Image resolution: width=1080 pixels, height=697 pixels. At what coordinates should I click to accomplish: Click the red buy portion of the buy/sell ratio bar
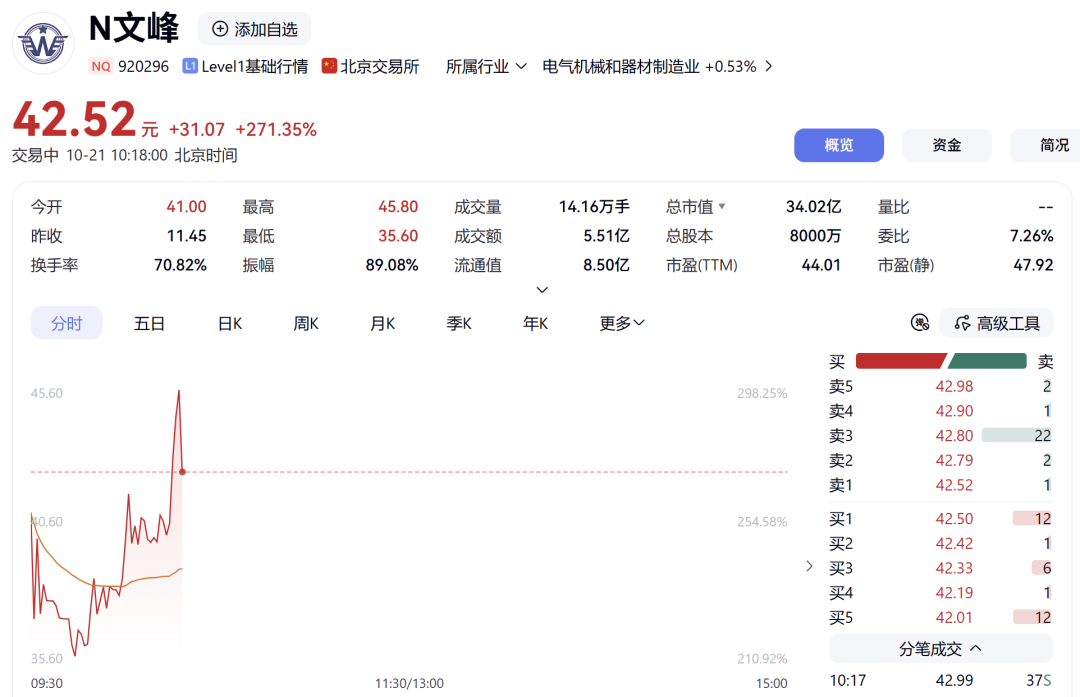900,361
